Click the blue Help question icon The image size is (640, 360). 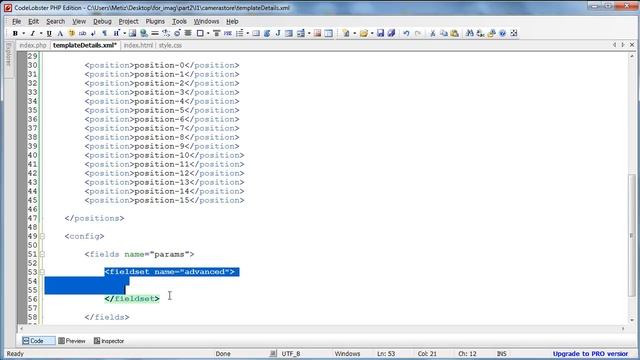(x=502, y=33)
